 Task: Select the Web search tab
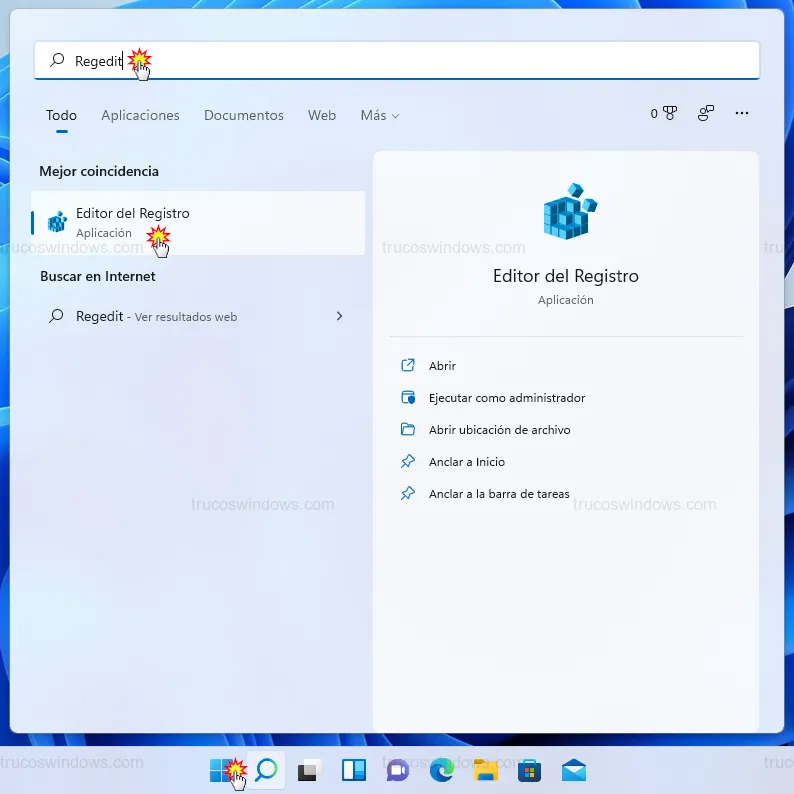tap(322, 116)
